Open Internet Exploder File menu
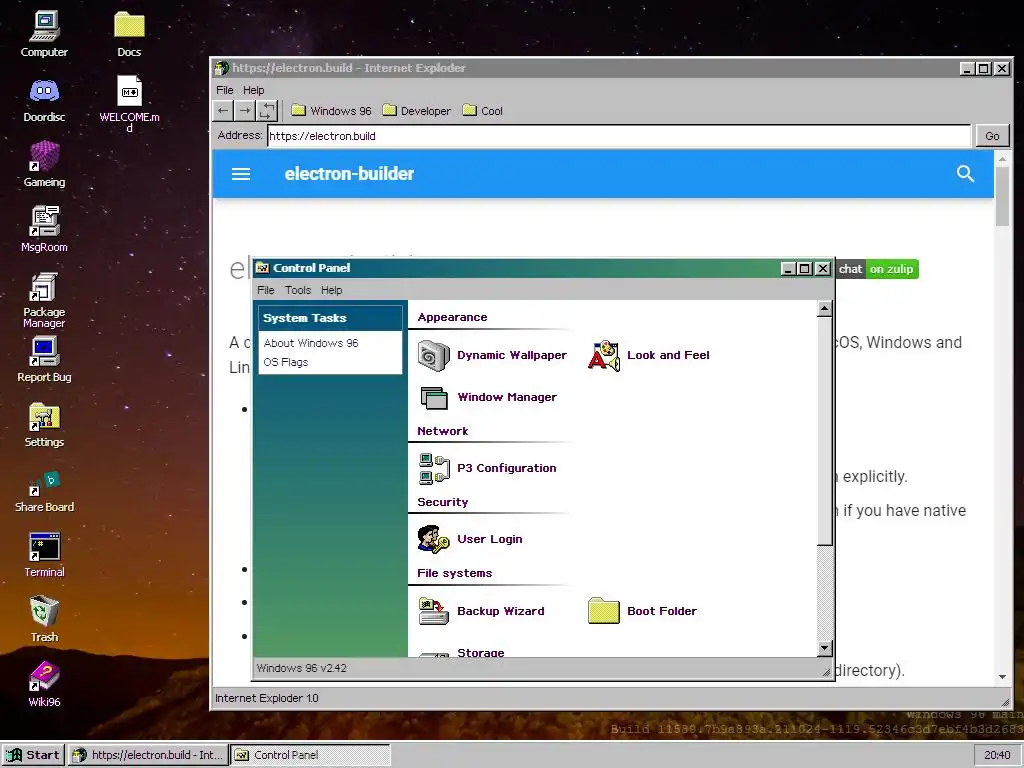1024x768 pixels. 225,90
